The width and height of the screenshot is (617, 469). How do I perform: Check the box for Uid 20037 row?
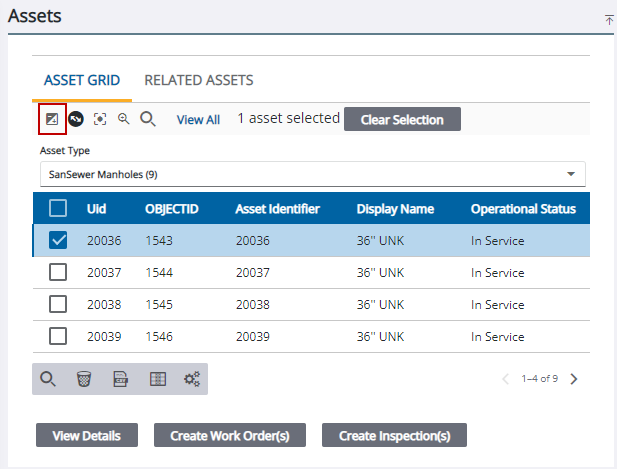[58, 272]
